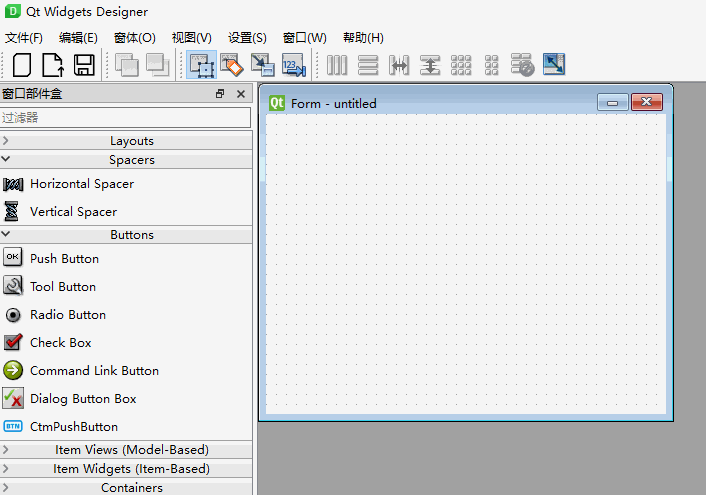The image size is (706, 495).
Task: Create a new form with the New icon
Action: (x=22, y=65)
